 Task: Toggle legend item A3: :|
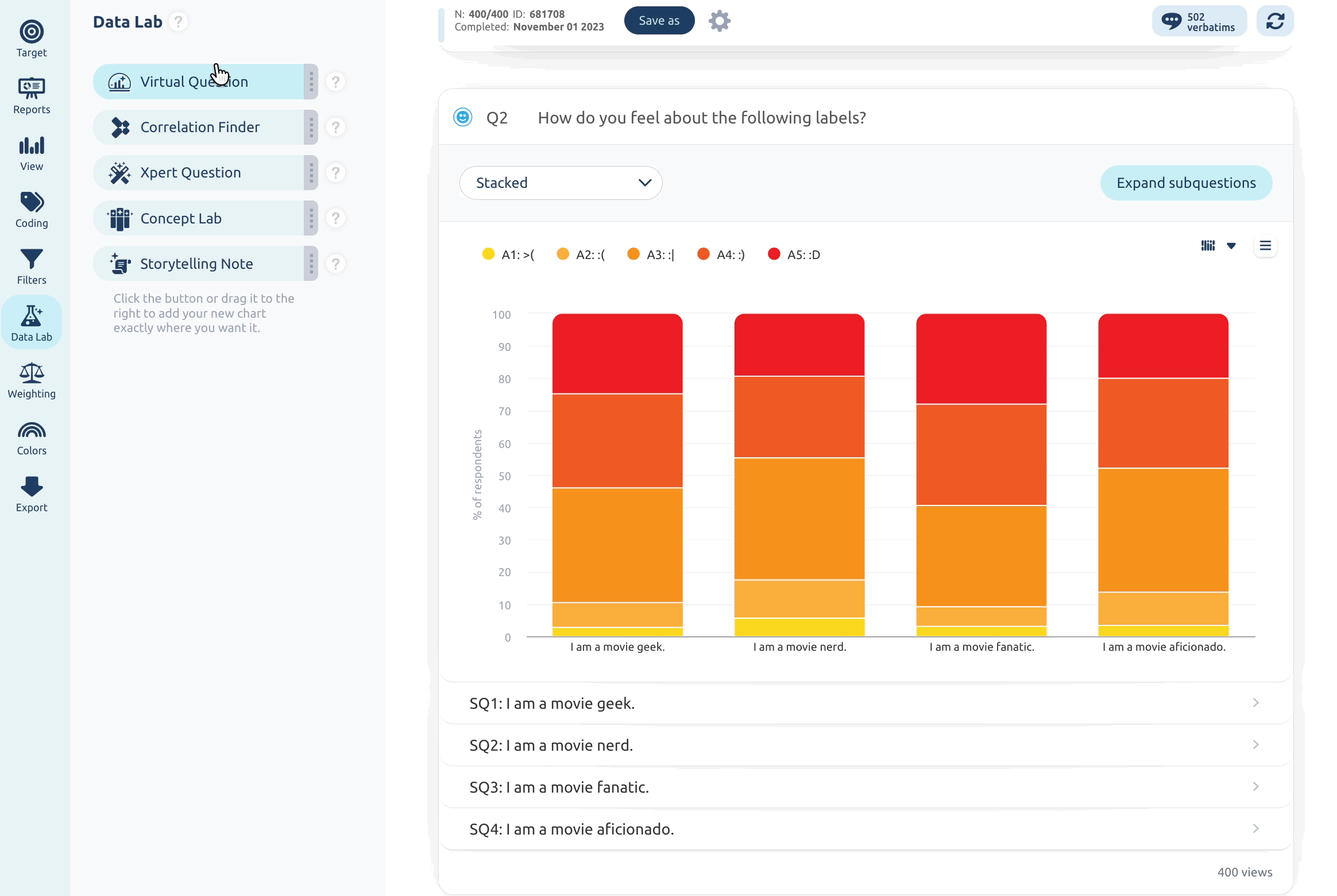coord(651,254)
